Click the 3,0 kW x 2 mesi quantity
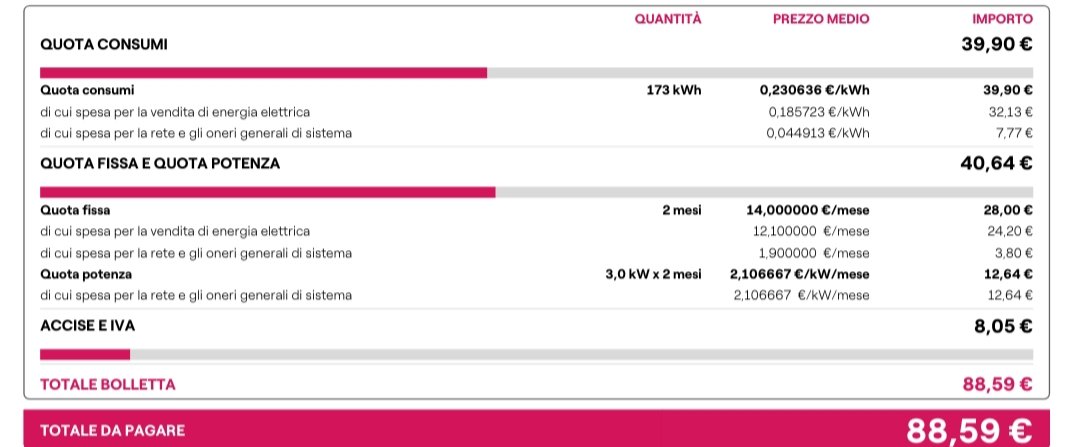Screen dimensions: 1080x447 pos(653,274)
